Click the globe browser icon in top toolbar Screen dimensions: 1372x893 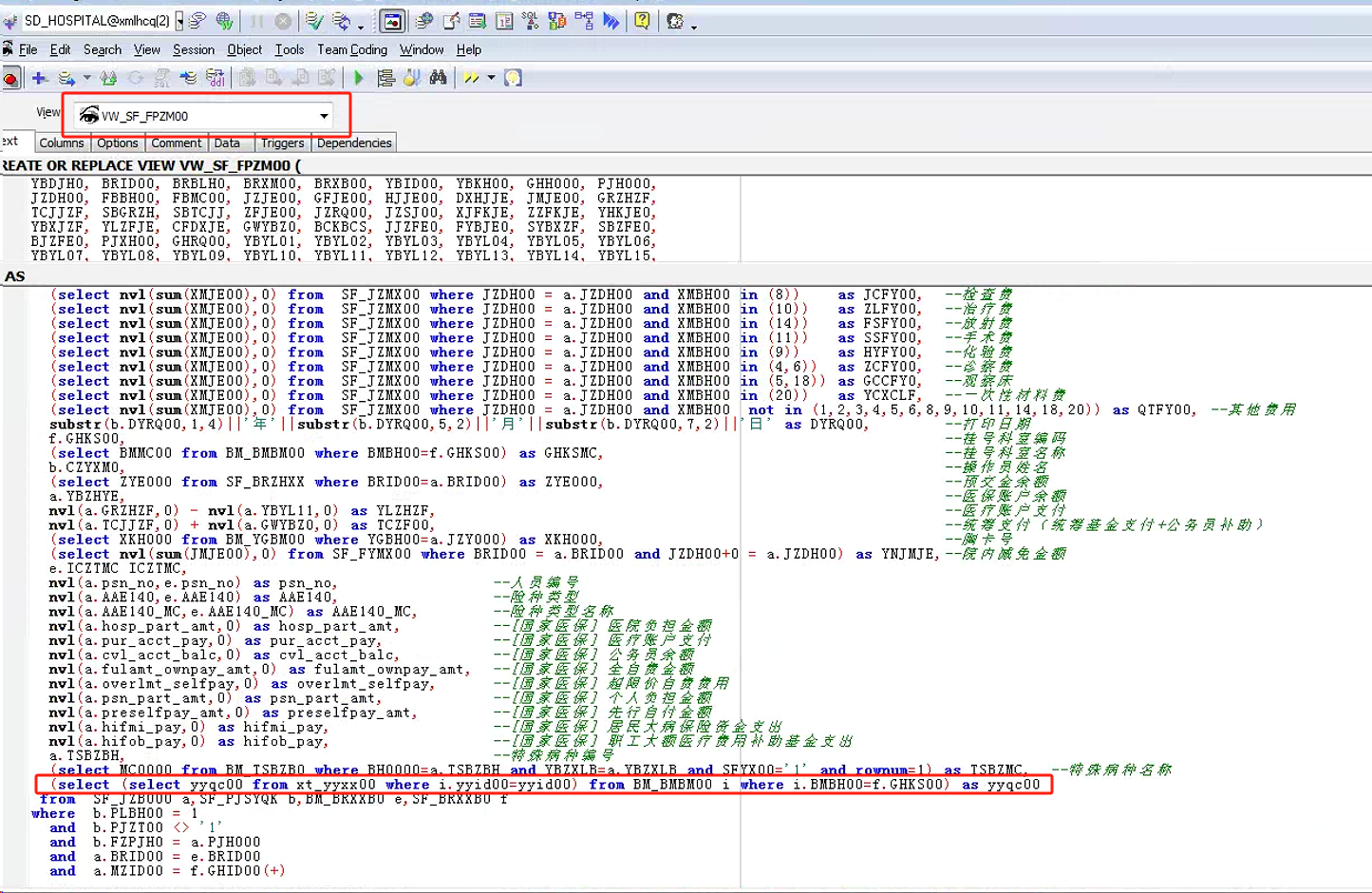[224, 20]
